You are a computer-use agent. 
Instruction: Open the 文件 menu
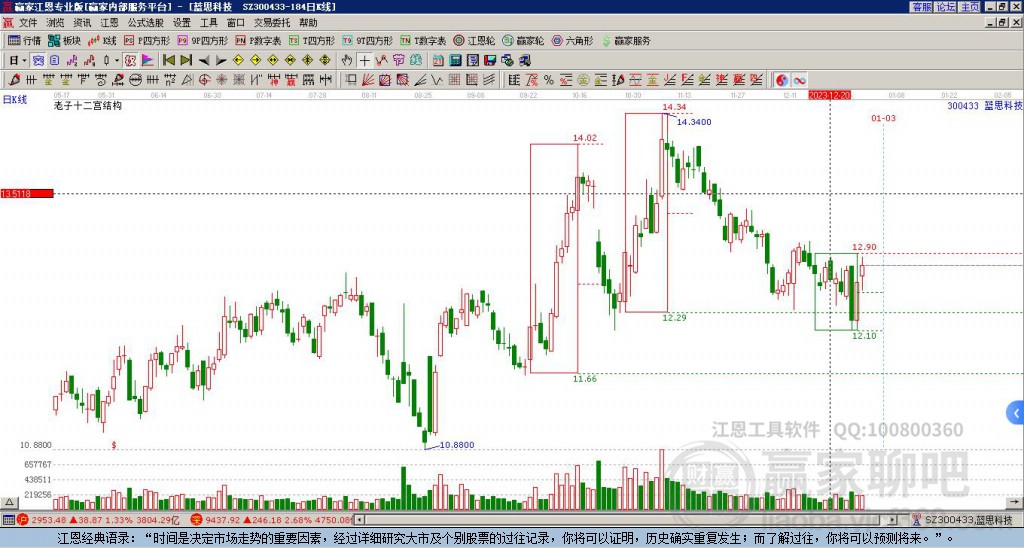tap(28, 23)
